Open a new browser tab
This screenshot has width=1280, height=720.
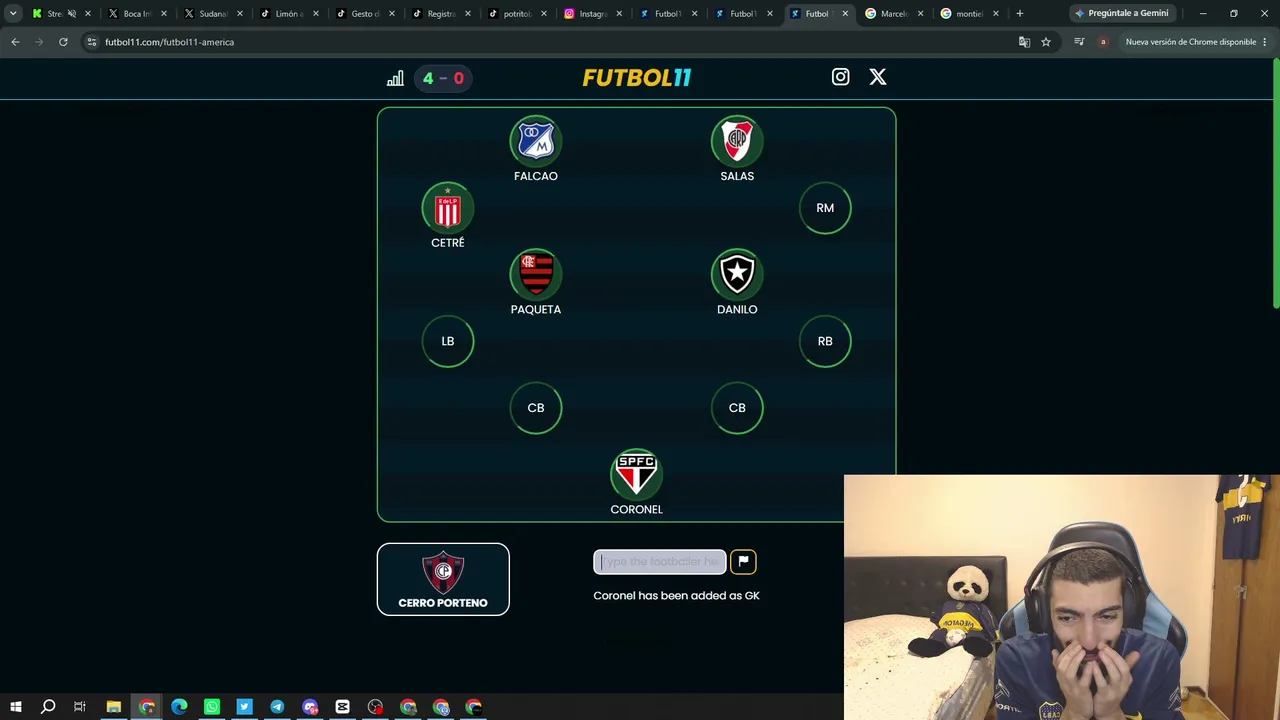pyautogui.click(x=1020, y=13)
